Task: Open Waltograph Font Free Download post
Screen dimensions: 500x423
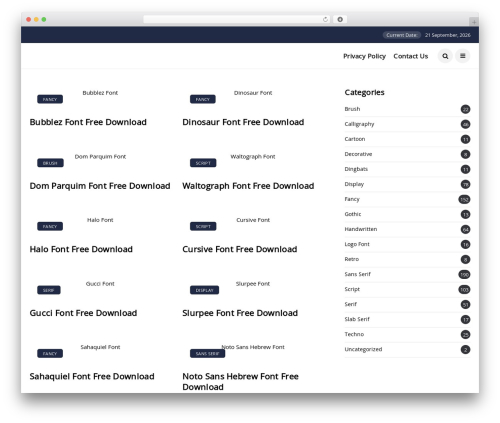Action: (248, 186)
